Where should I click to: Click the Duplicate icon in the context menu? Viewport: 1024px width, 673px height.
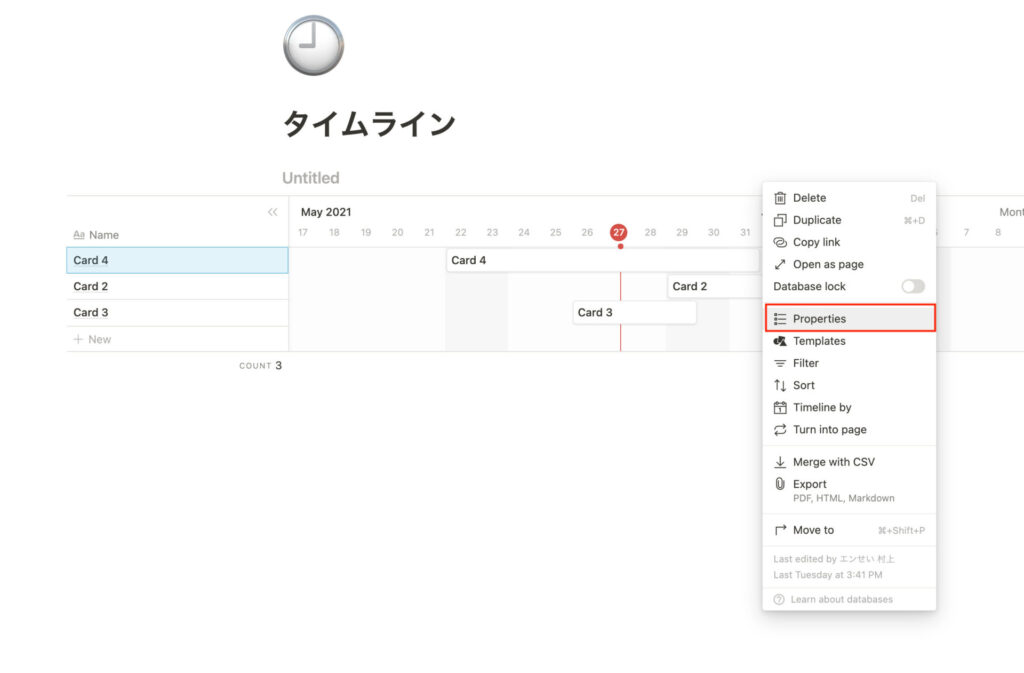[x=780, y=220]
